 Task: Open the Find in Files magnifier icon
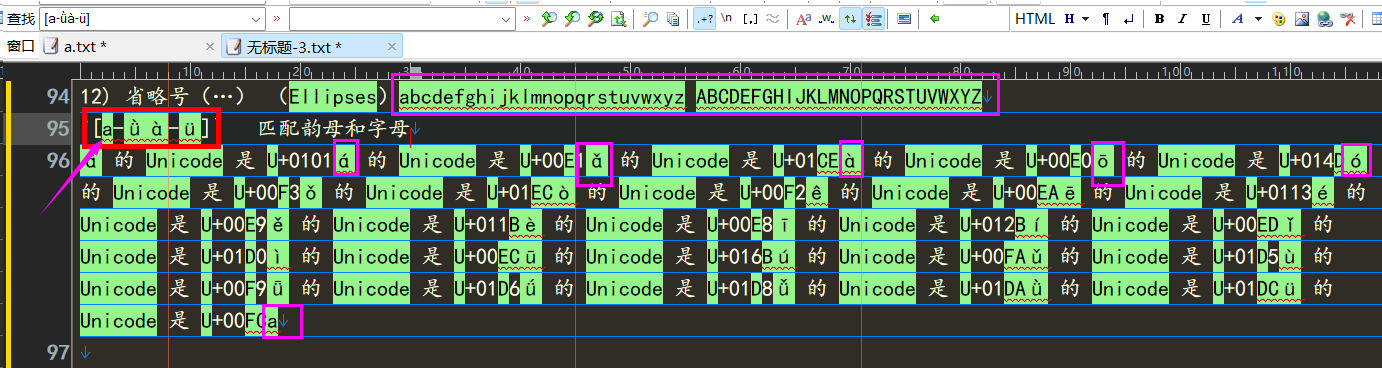point(650,18)
